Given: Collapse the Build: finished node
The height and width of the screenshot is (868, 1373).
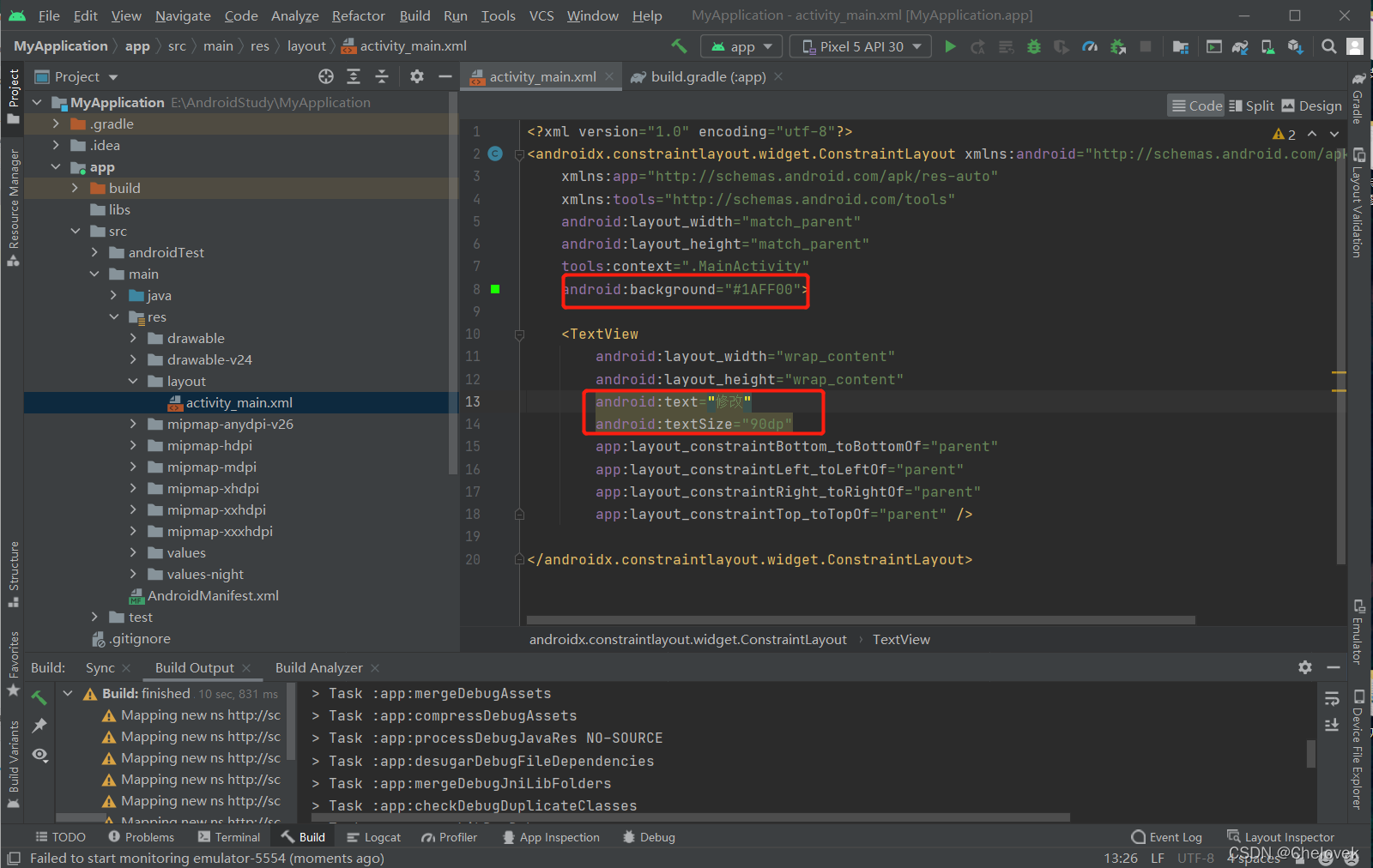Looking at the screenshot, I should click(68, 693).
